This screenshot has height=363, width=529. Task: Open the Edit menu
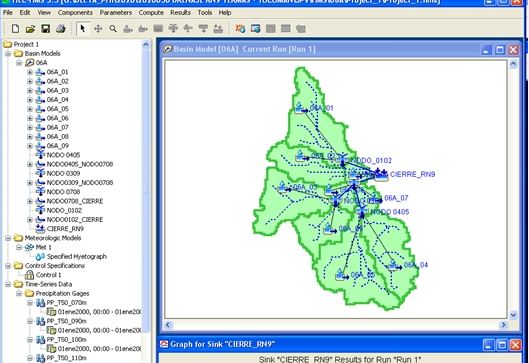[x=25, y=12]
